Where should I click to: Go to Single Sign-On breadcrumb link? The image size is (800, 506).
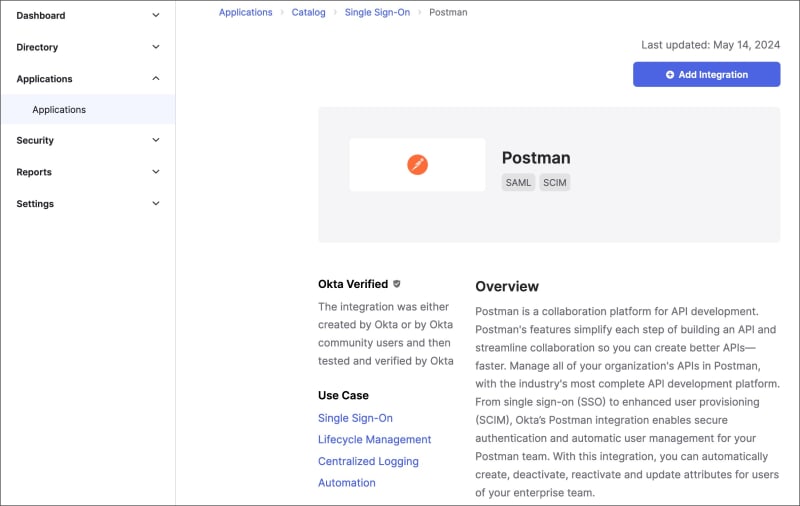377,12
